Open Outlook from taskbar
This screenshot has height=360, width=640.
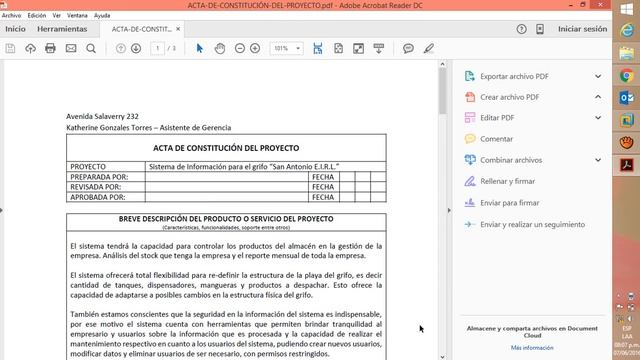[627, 98]
